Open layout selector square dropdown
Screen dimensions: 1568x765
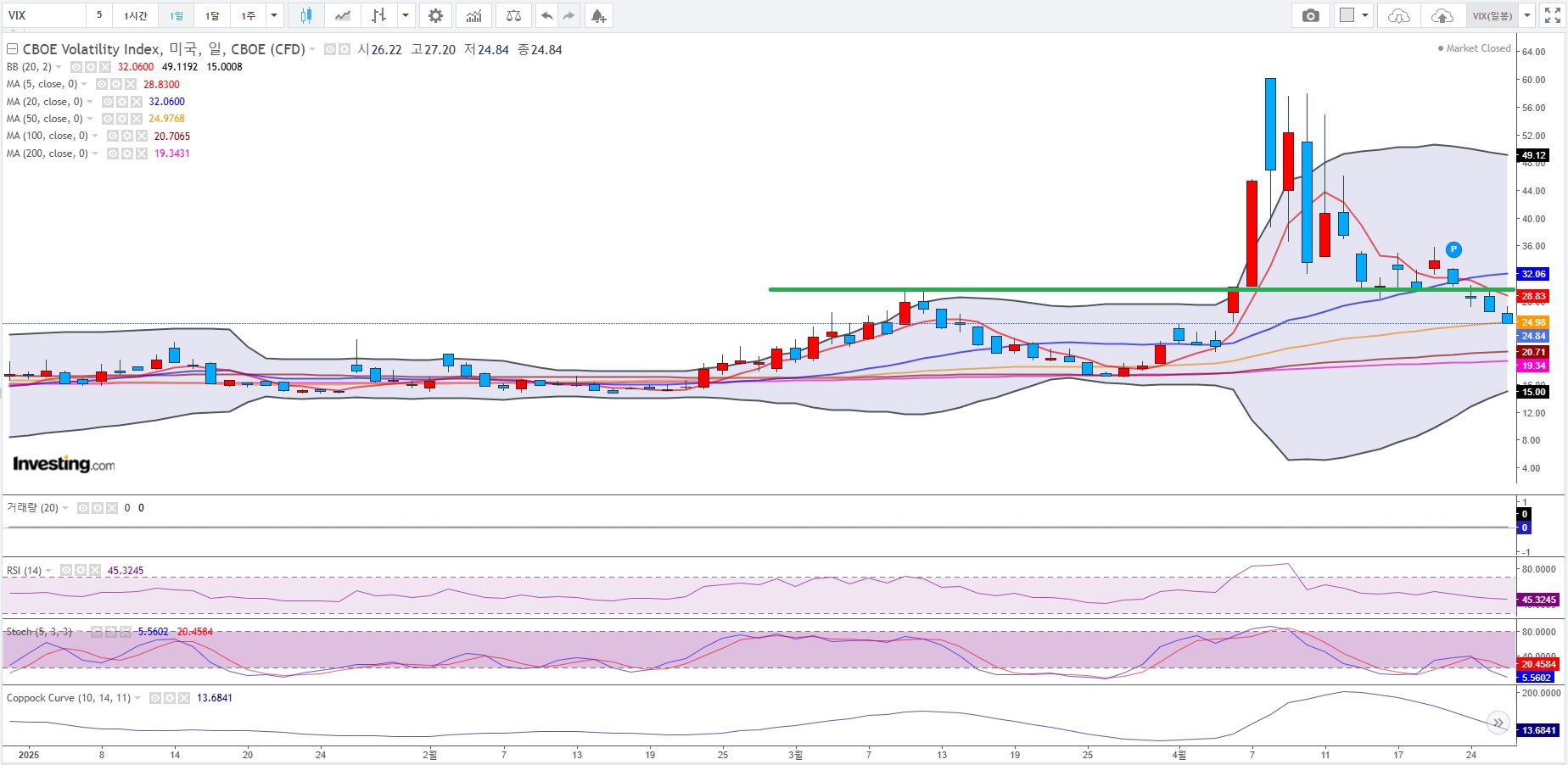1353,15
